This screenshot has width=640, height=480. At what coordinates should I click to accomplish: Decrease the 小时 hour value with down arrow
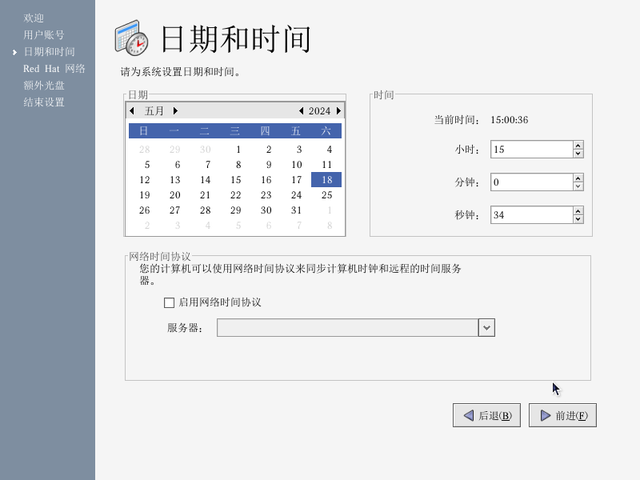coord(578,153)
